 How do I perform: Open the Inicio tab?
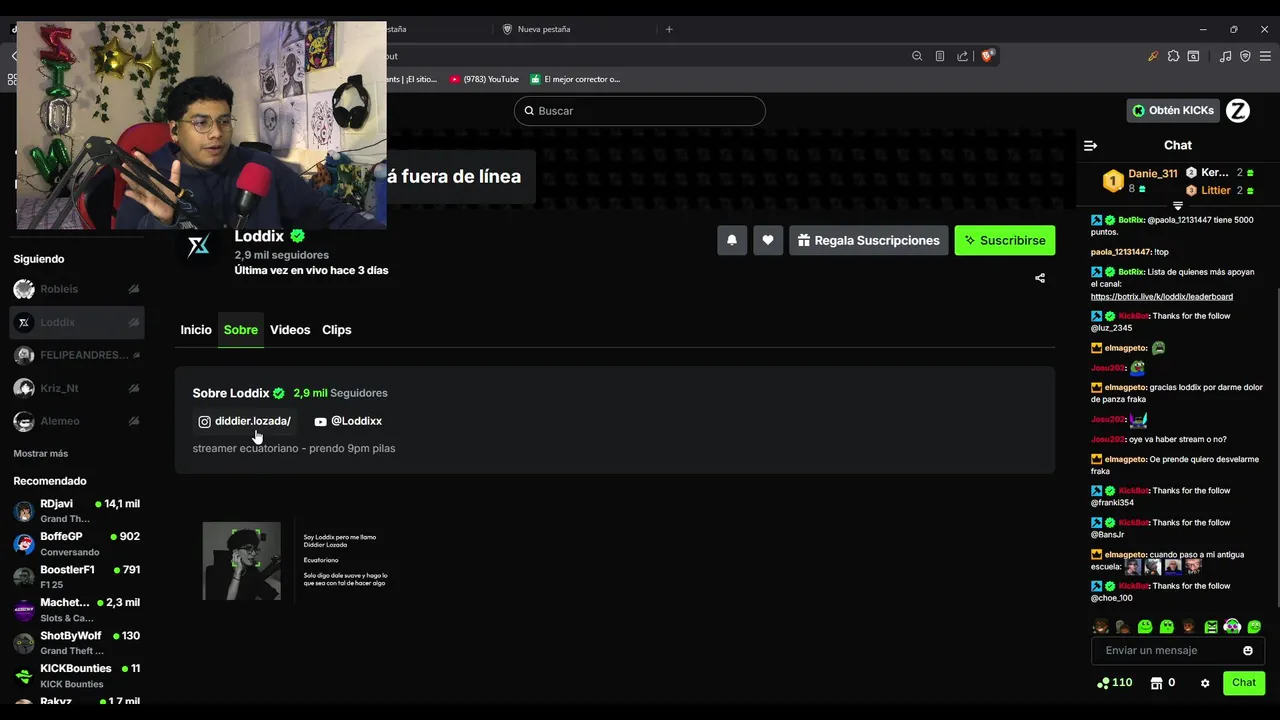coord(196,330)
